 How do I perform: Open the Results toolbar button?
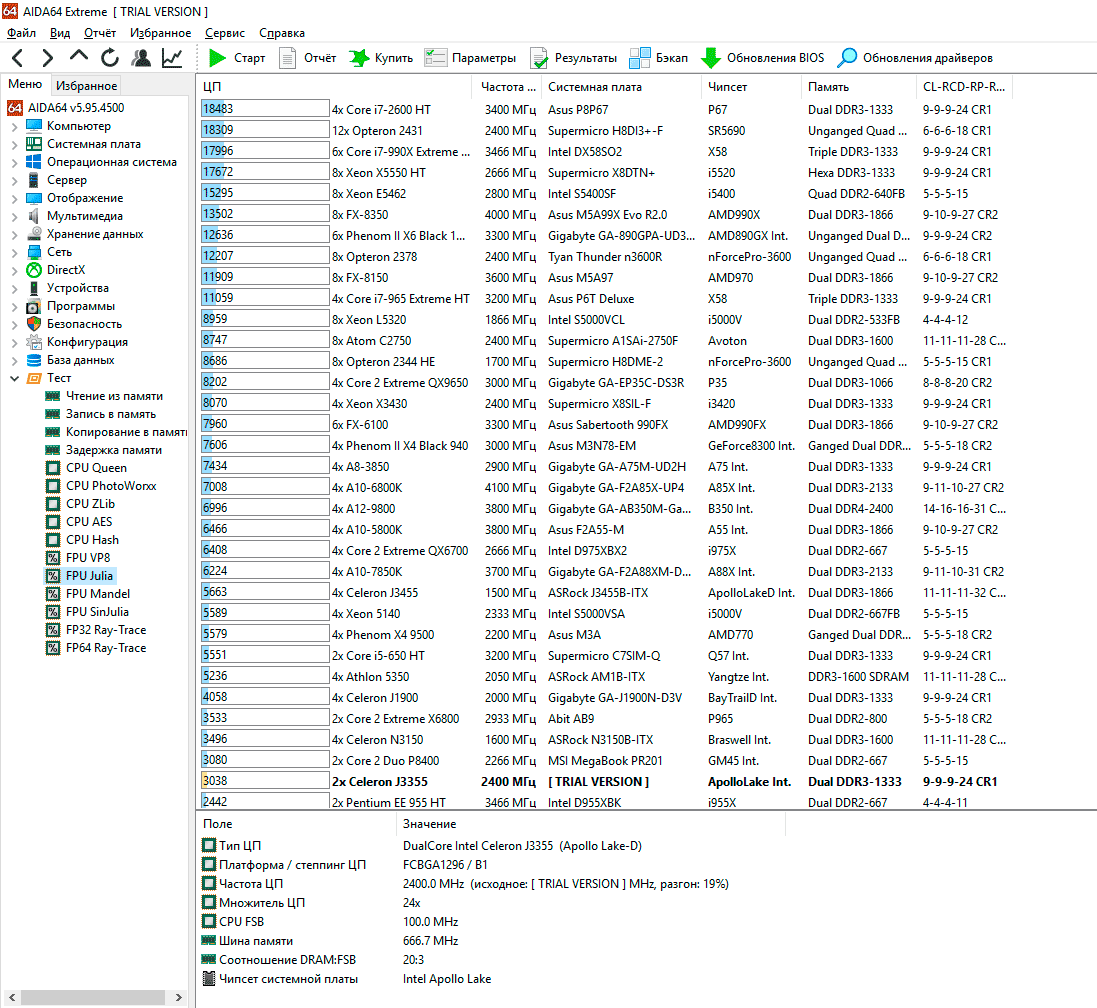click(573, 58)
